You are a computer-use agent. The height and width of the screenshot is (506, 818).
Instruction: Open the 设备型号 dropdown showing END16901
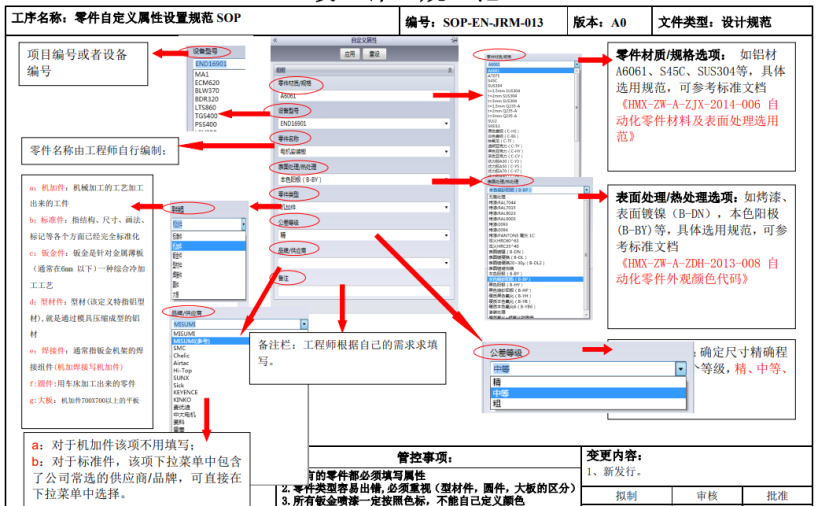click(x=364, y=122)
